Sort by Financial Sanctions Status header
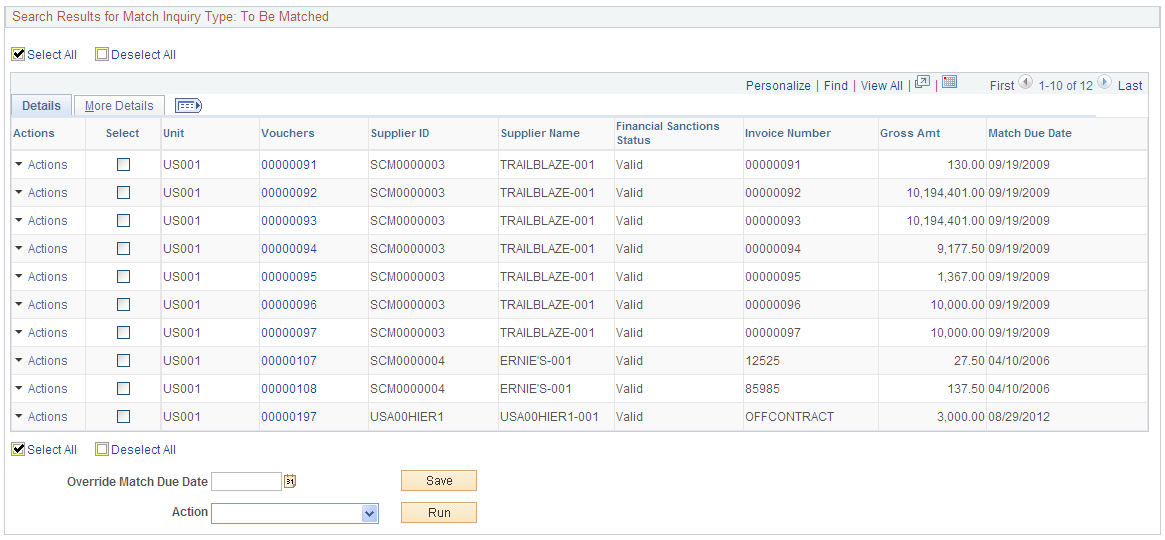The image size is (1165, 540). 668,133
